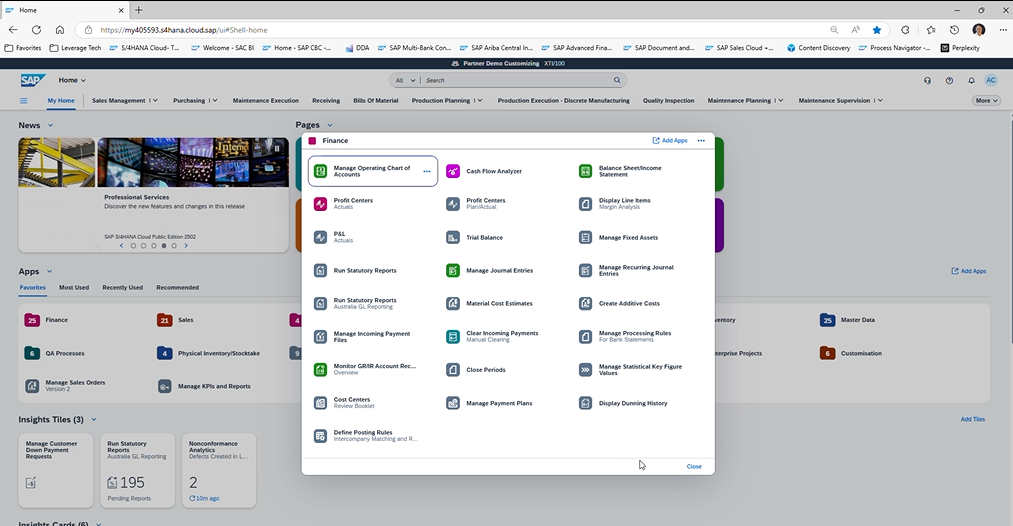Expand the Home dropdown in header

[x=72, y=80]
